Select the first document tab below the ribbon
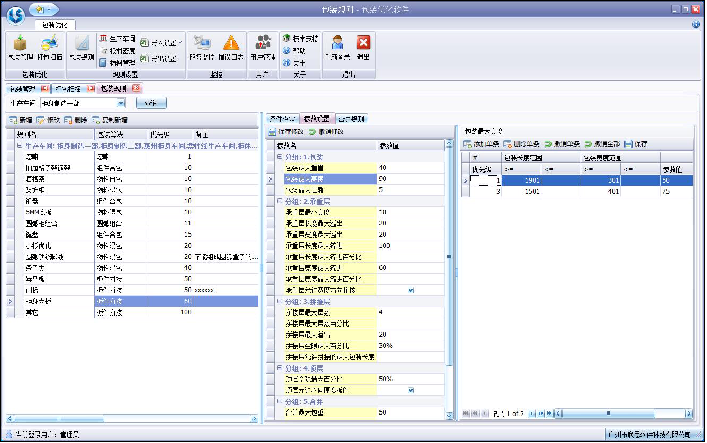Screen dimensions: 707x443 click(x=21, y=88)
